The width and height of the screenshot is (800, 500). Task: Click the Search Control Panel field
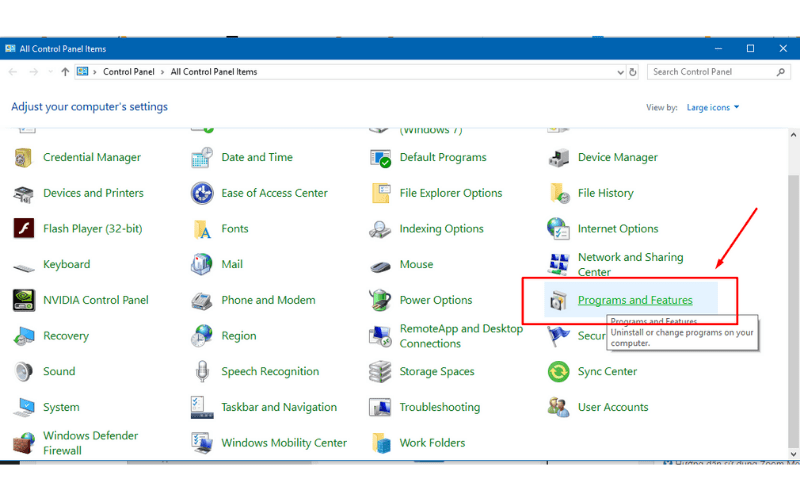711,72
